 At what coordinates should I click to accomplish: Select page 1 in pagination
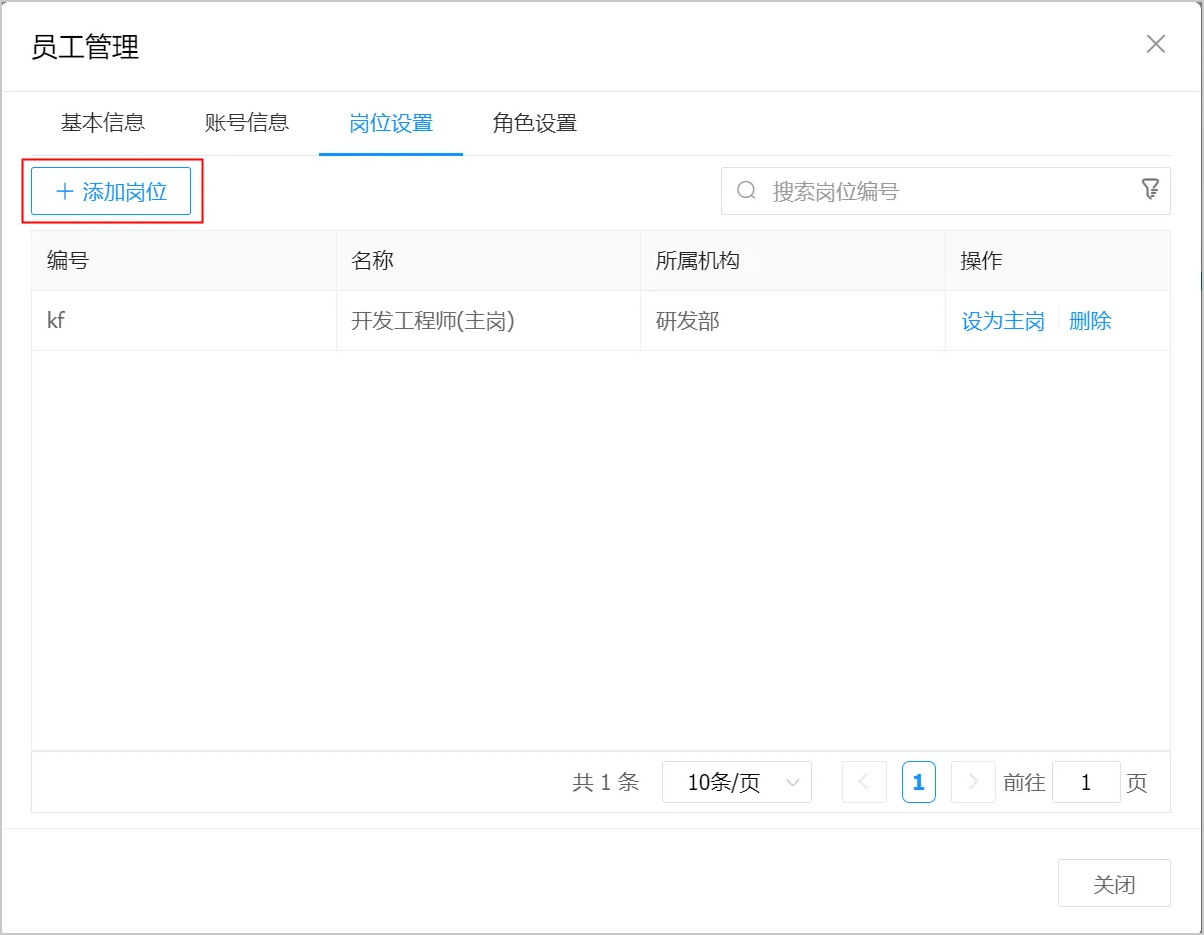point(918,782)
